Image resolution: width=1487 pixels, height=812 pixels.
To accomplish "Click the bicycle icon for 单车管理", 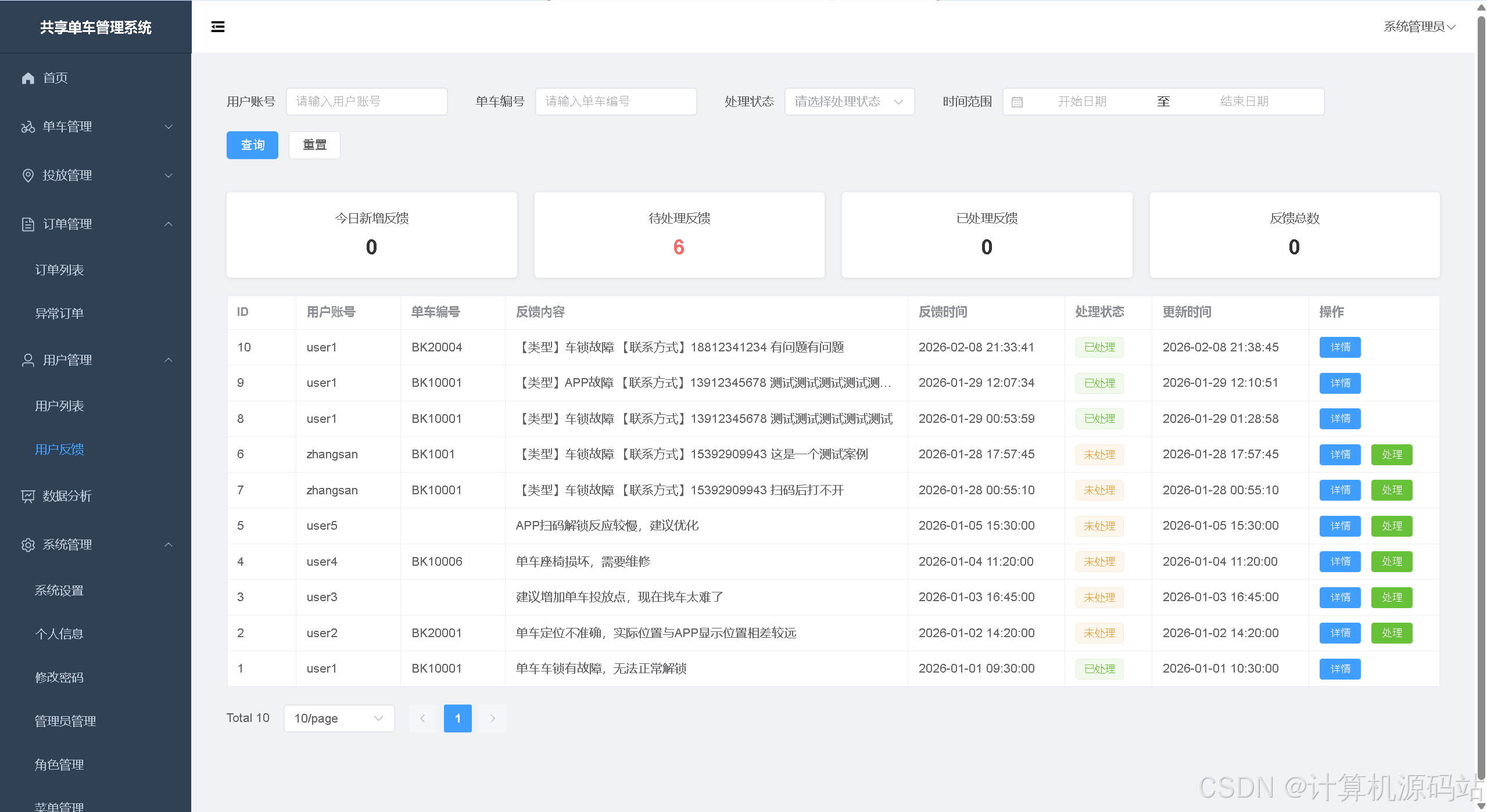I will pos(28,127).
